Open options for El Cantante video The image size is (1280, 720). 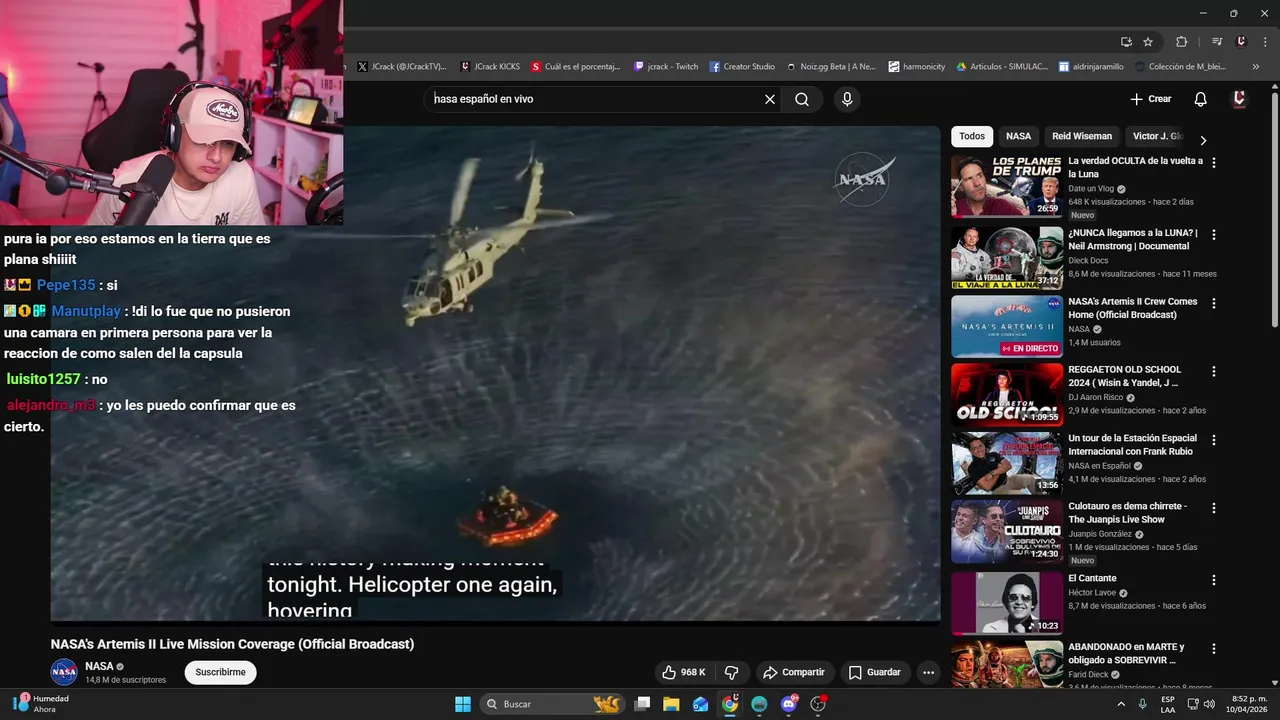(1214, 580)
